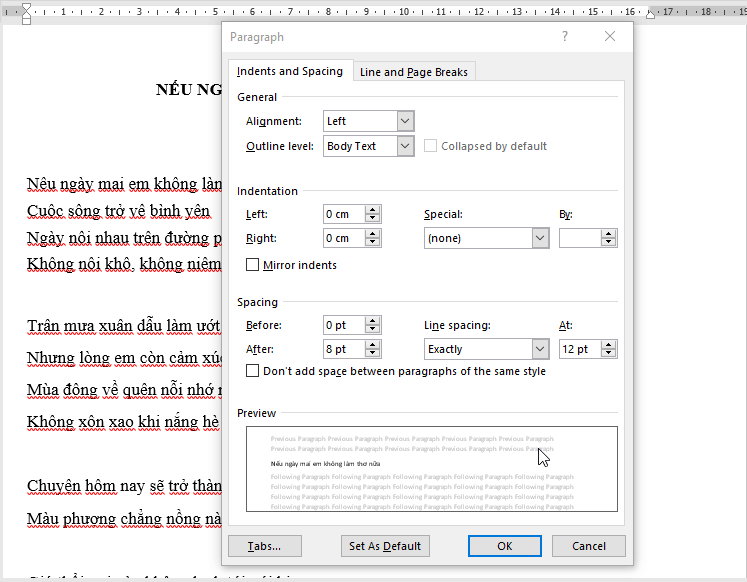Click the By indentation input field
747x582 pixels.
pos(580,238)
